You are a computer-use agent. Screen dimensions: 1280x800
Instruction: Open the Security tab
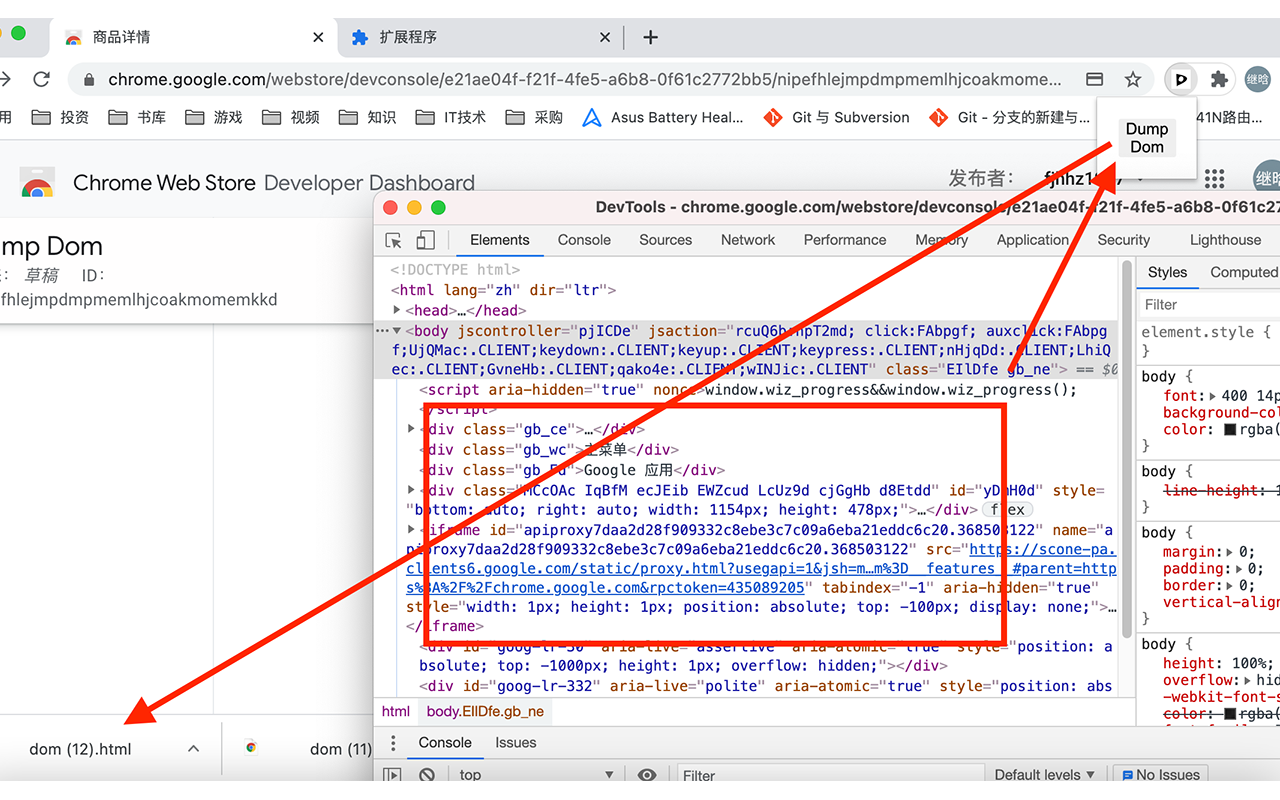click(1124, 240)
